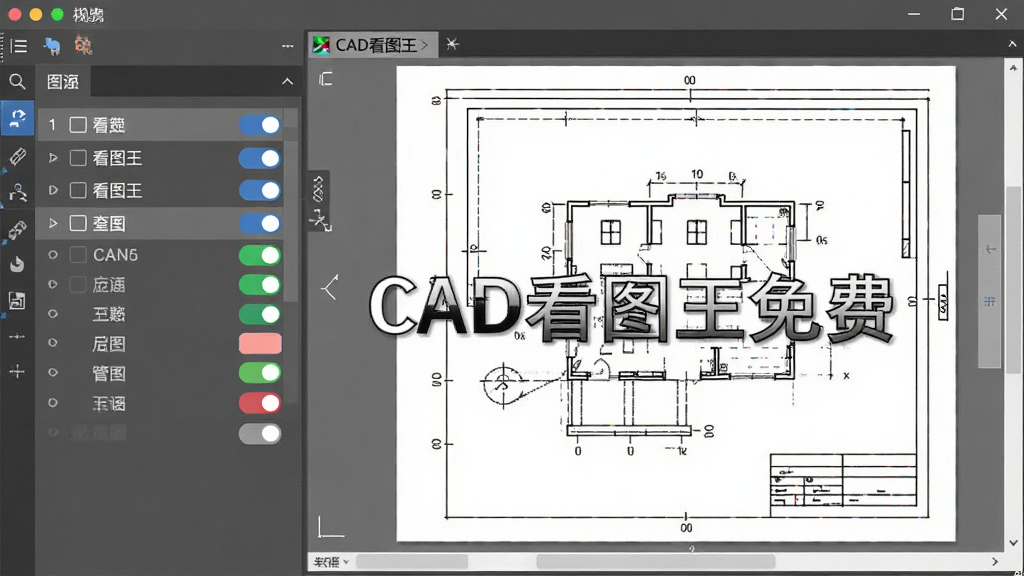The width and height of the screenshot is (1024, 576).
Task: Open the three-dot more options menu
Action: pos(287,46)
